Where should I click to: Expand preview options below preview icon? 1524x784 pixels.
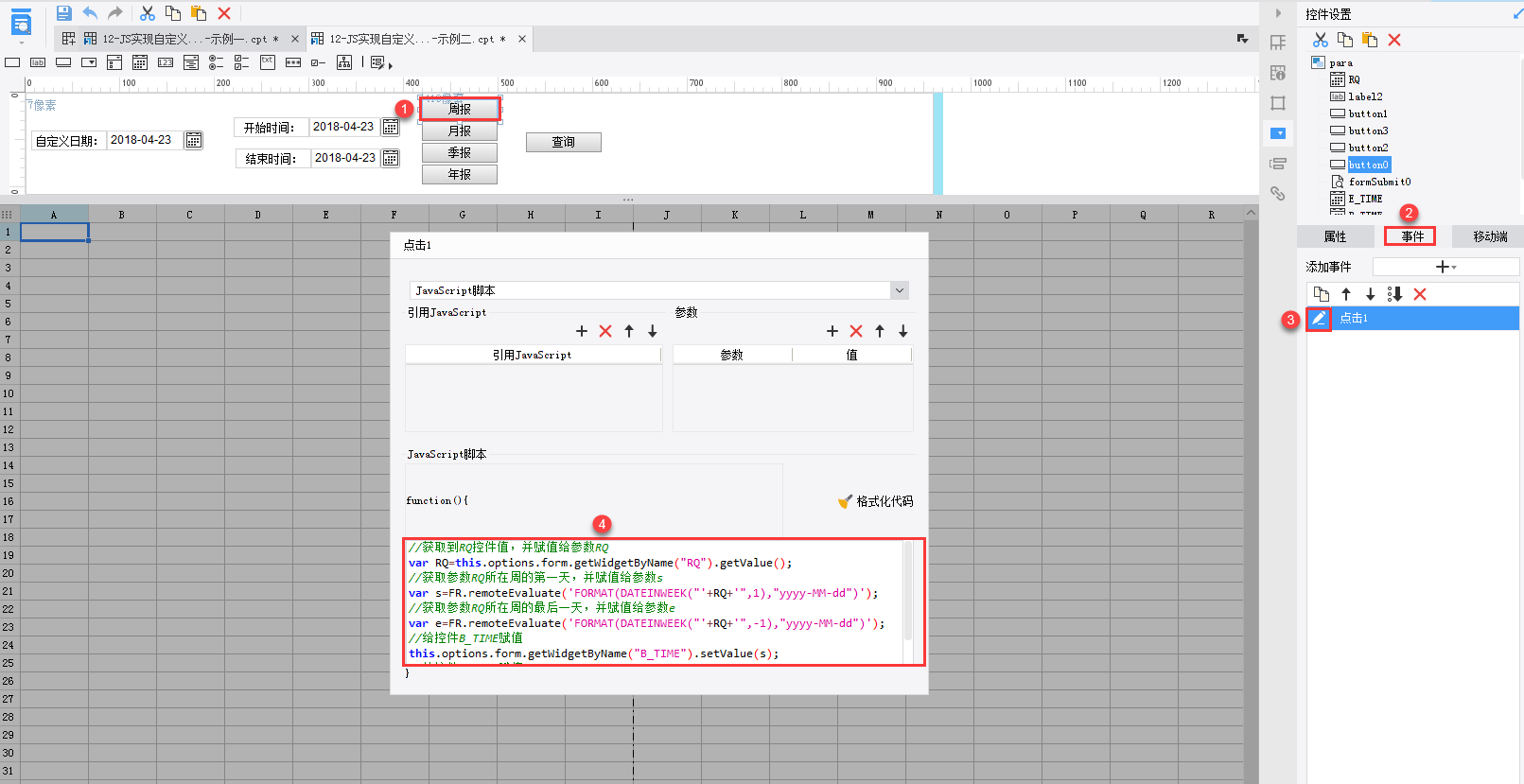pos(21,44)
